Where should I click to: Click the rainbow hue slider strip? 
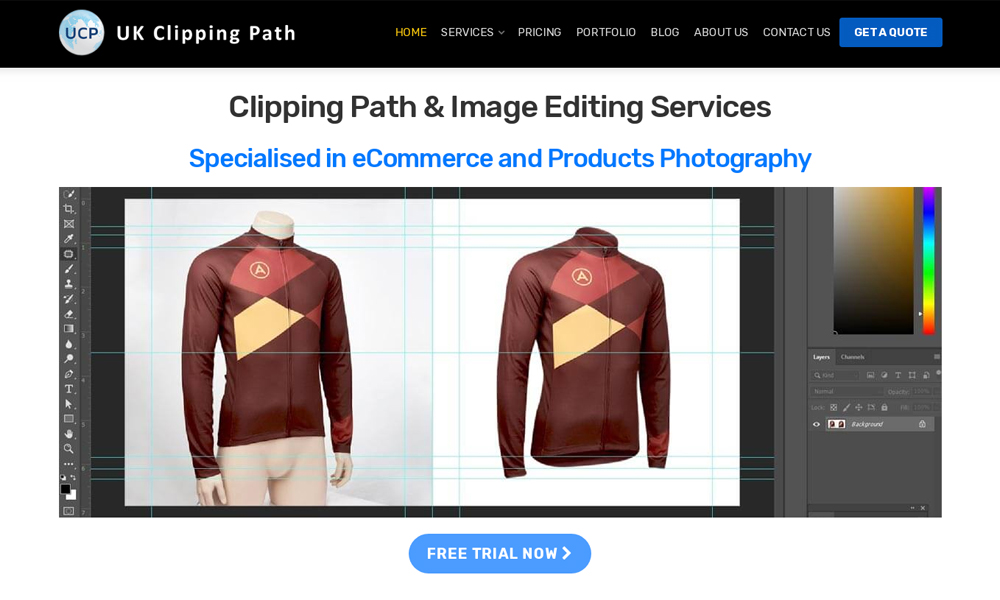click(929, 260)
